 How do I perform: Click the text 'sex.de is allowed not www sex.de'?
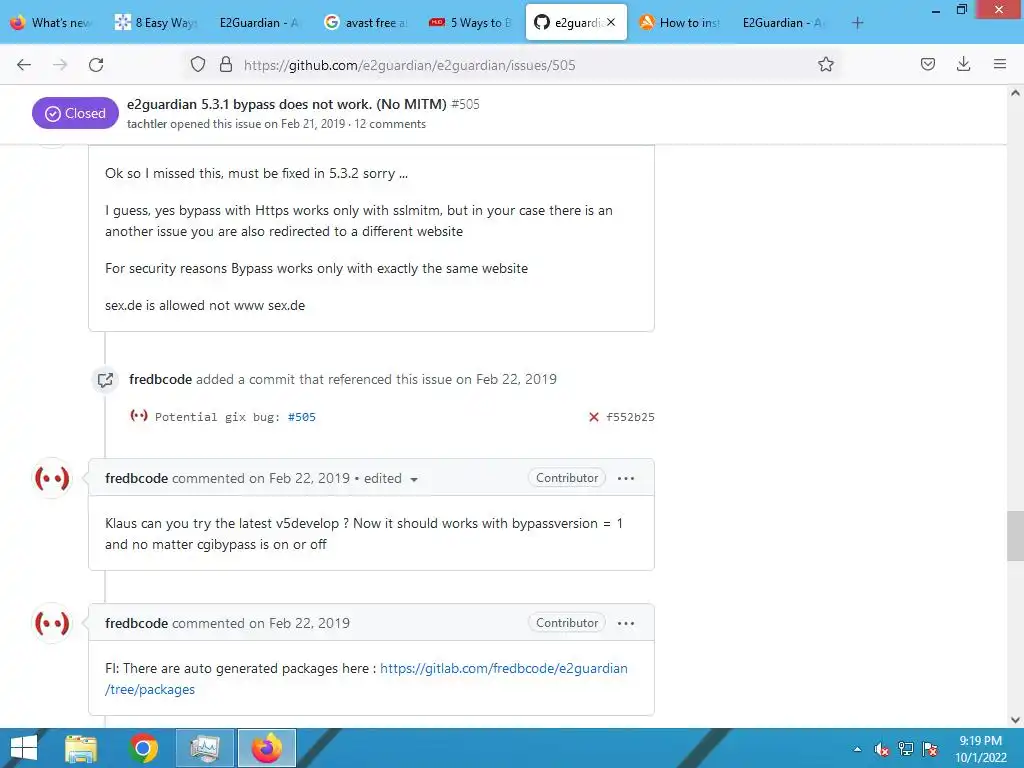coord(205,306)
